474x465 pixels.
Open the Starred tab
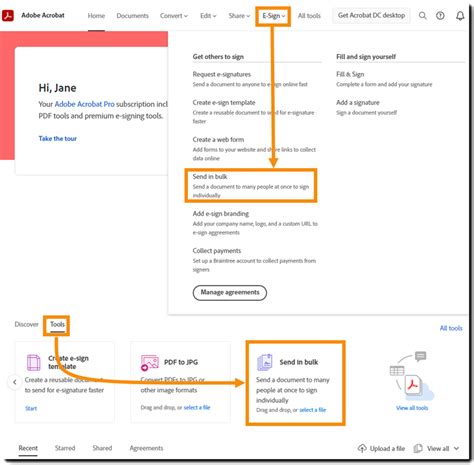click(x=65, y=448)
